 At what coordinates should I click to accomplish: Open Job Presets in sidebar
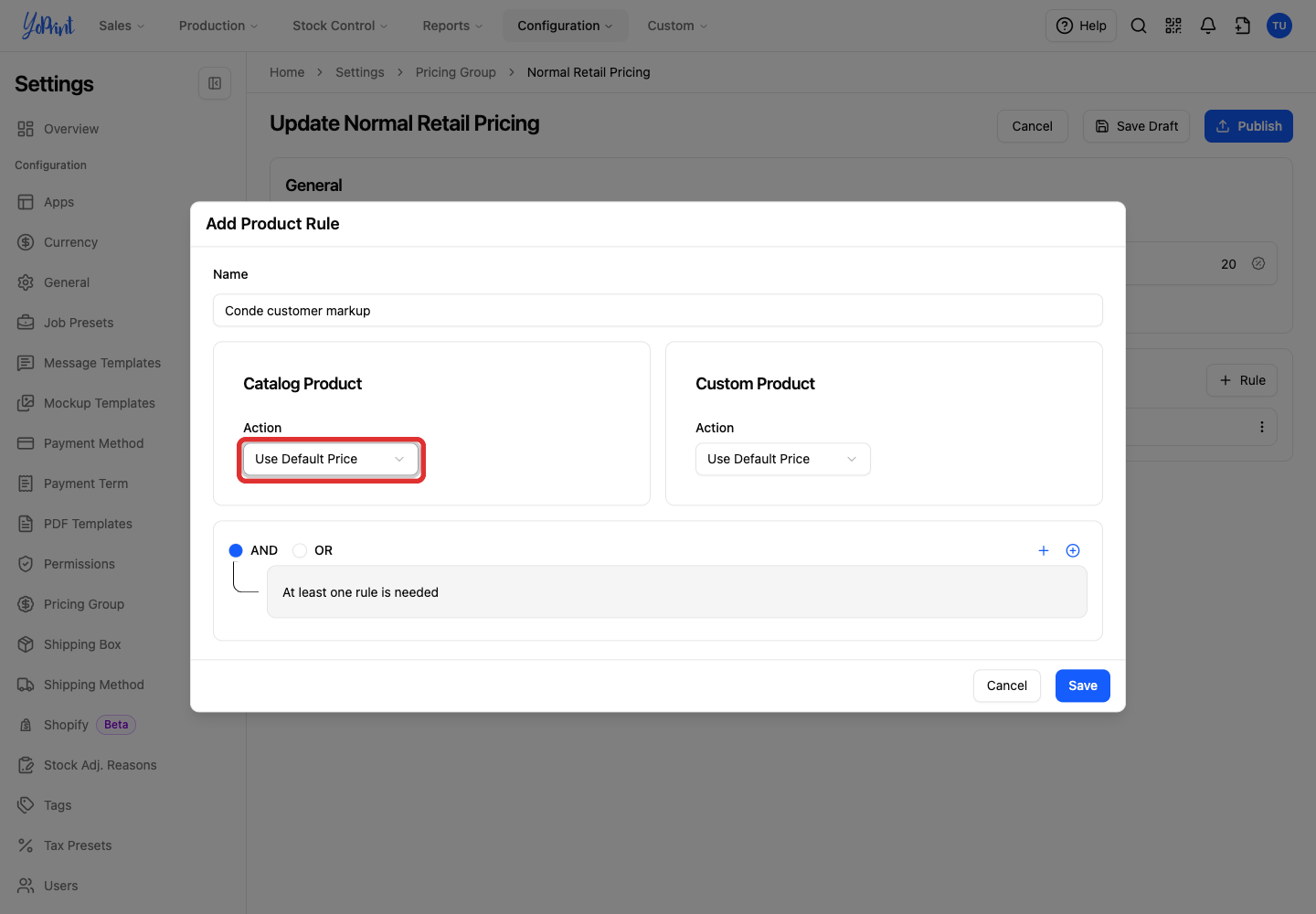[x=79, y=323]
